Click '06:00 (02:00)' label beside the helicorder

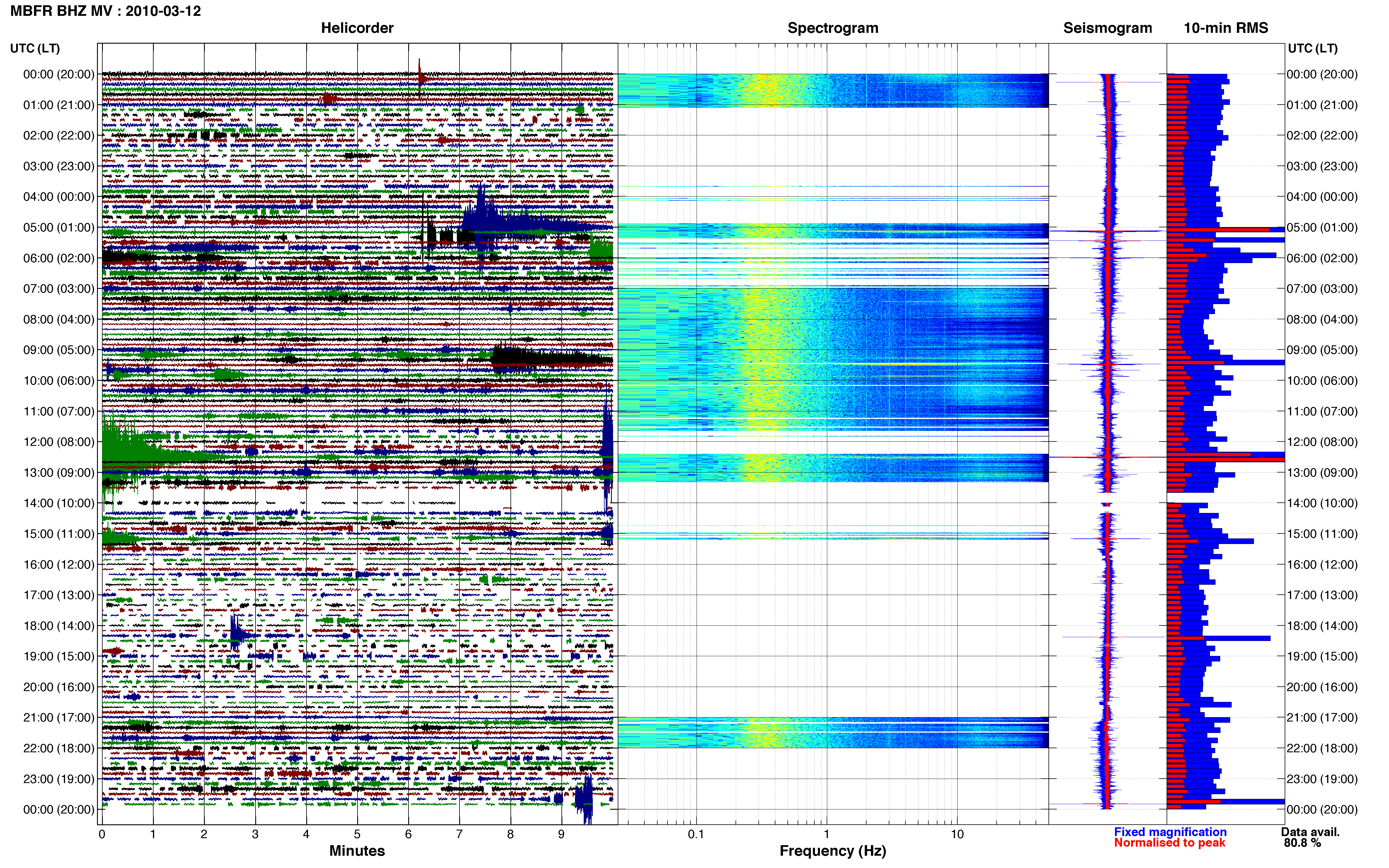59,258
